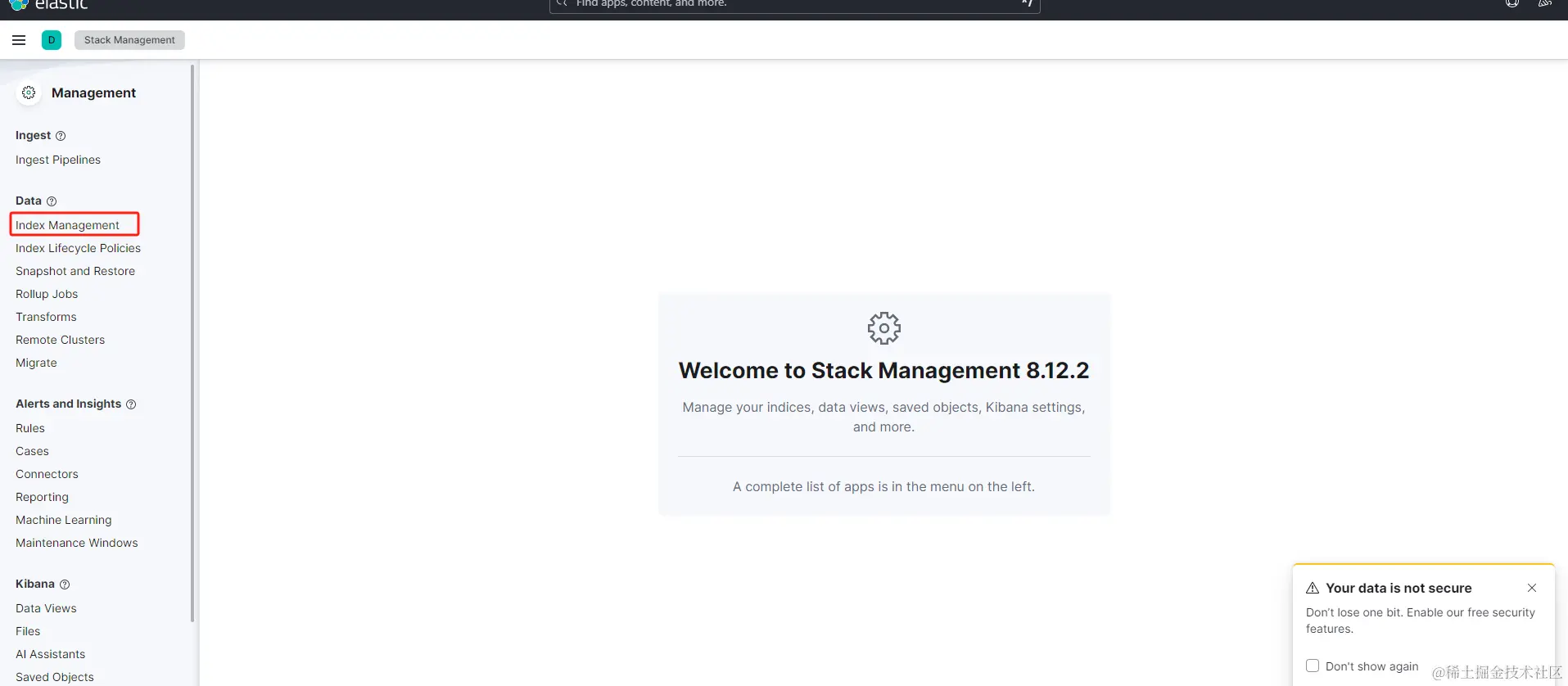Go to Index Lifecycle Policies
The image size is (1568, 686).
(x=78, y=248)
